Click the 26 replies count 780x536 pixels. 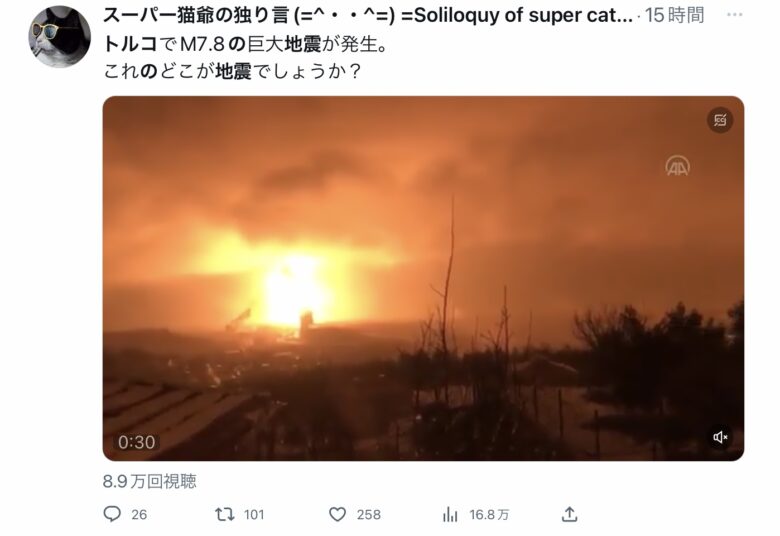pos(139,515)
